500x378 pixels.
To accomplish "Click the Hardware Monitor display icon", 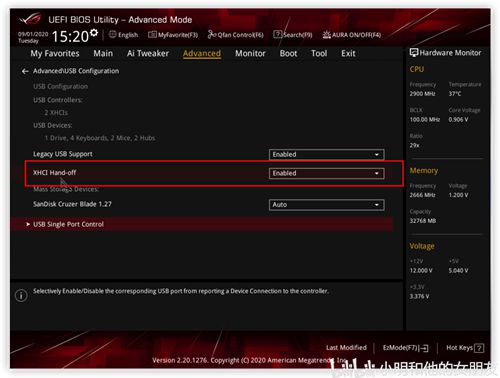I will pyautogui.click(x=414, y=52).
